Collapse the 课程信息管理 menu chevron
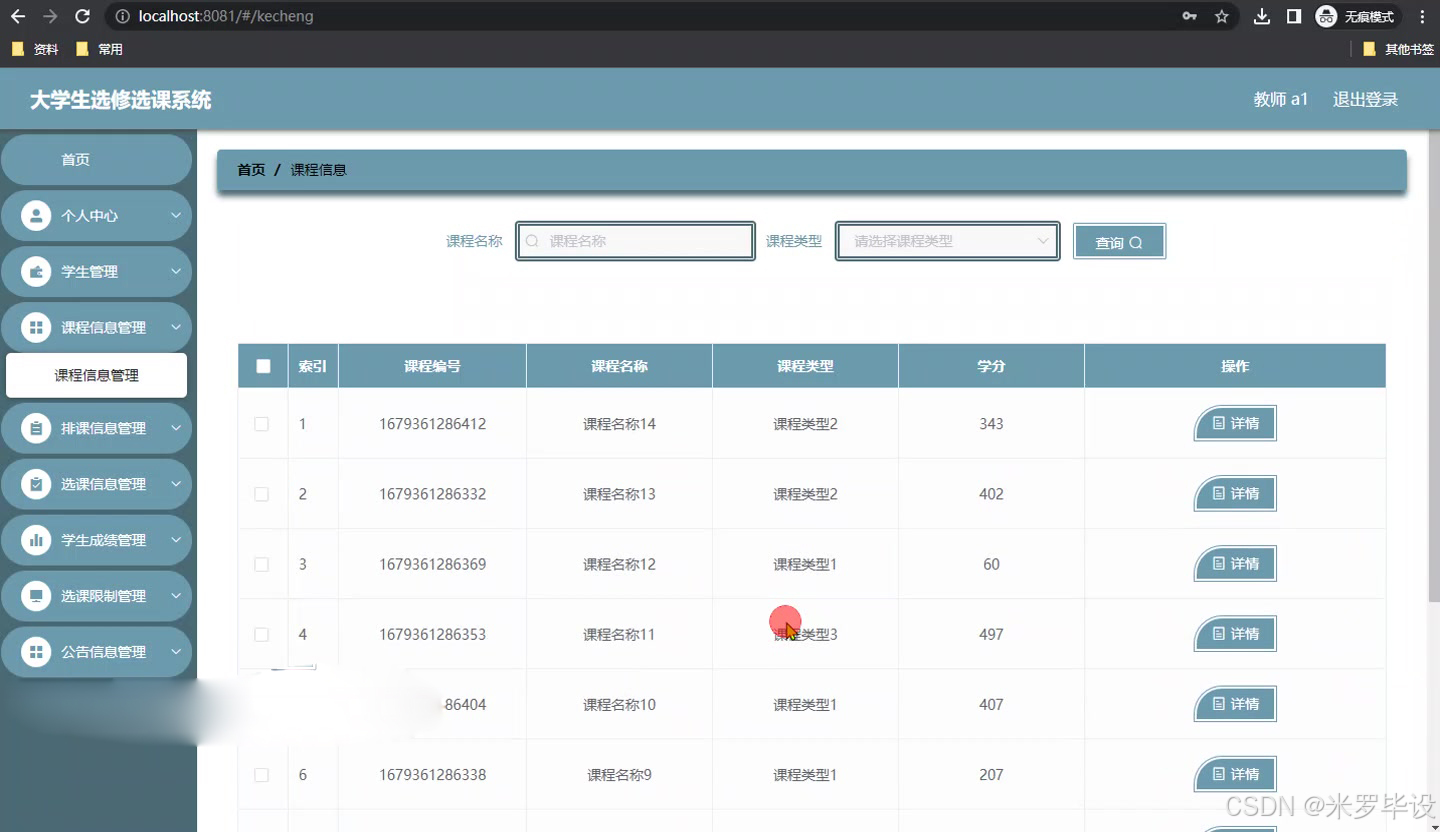Screen dimensions: 1440x832 point(176,327)
